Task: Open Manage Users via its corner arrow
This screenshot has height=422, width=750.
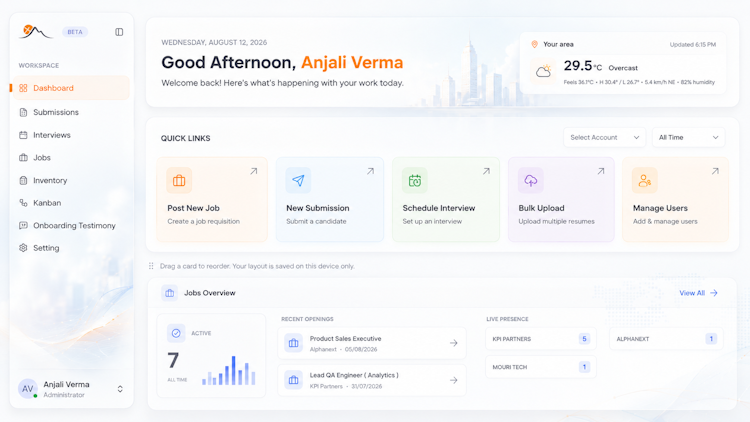Action: pos(715,171)
